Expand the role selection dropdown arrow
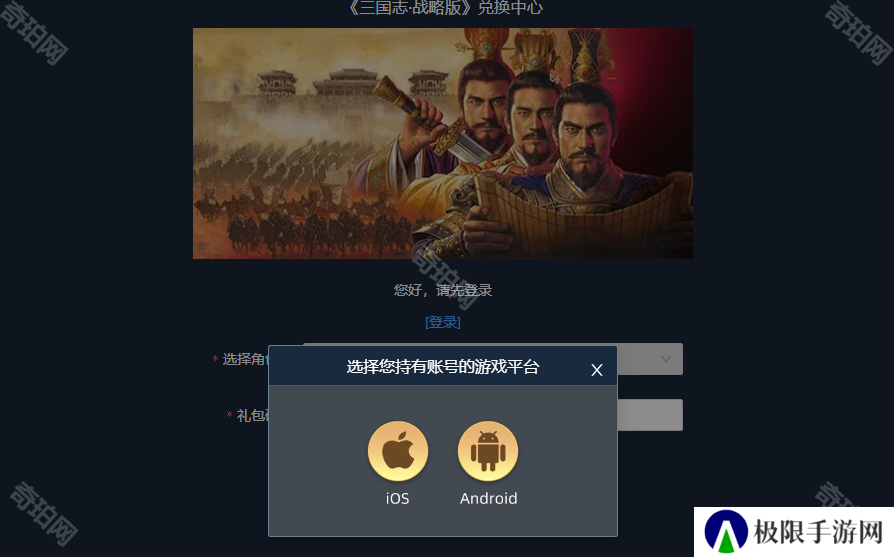The height and width of the screenshot is (557, 894). pyautogui.click(x=665, y=359)
